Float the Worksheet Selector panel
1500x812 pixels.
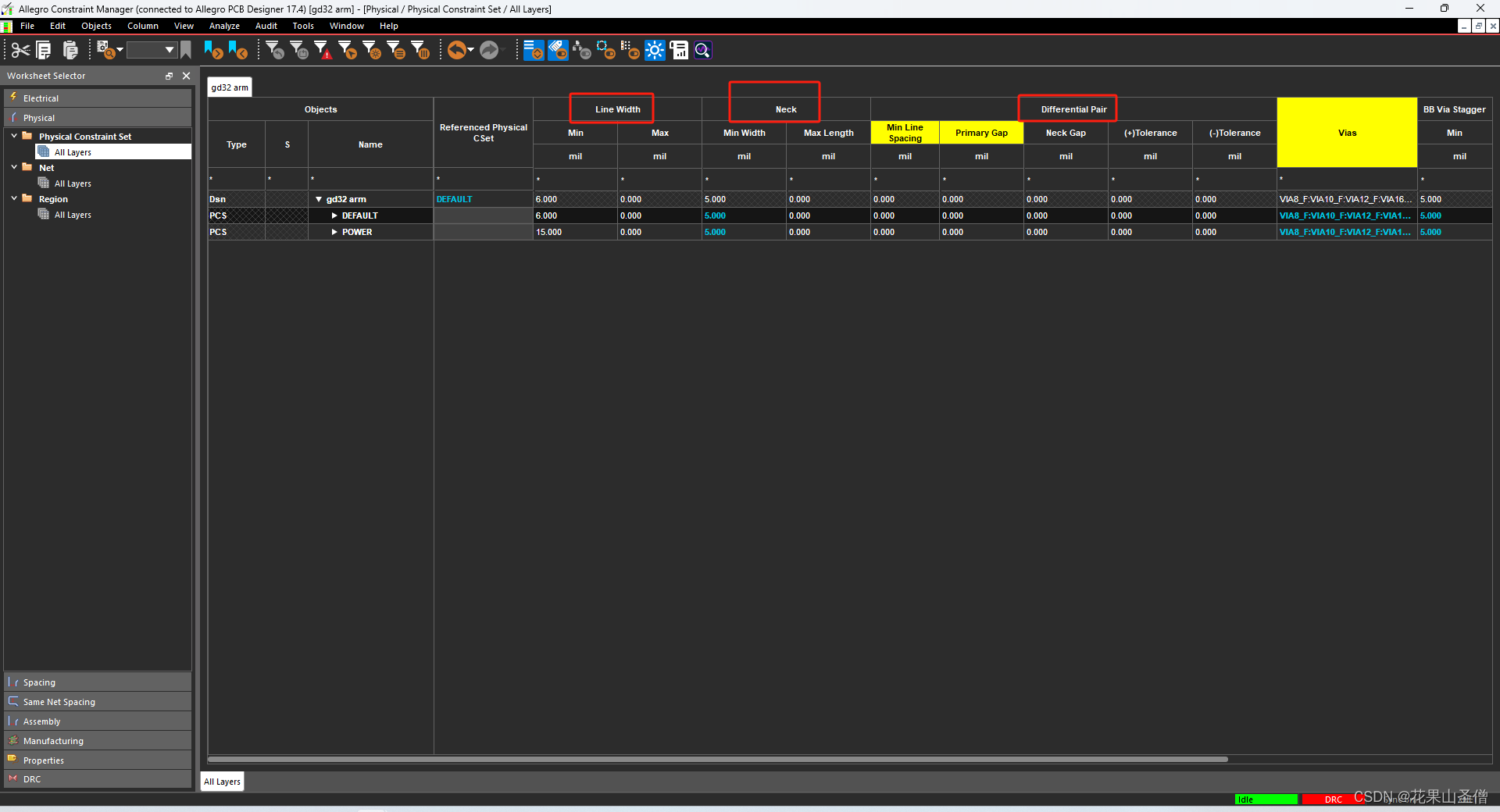169,76
